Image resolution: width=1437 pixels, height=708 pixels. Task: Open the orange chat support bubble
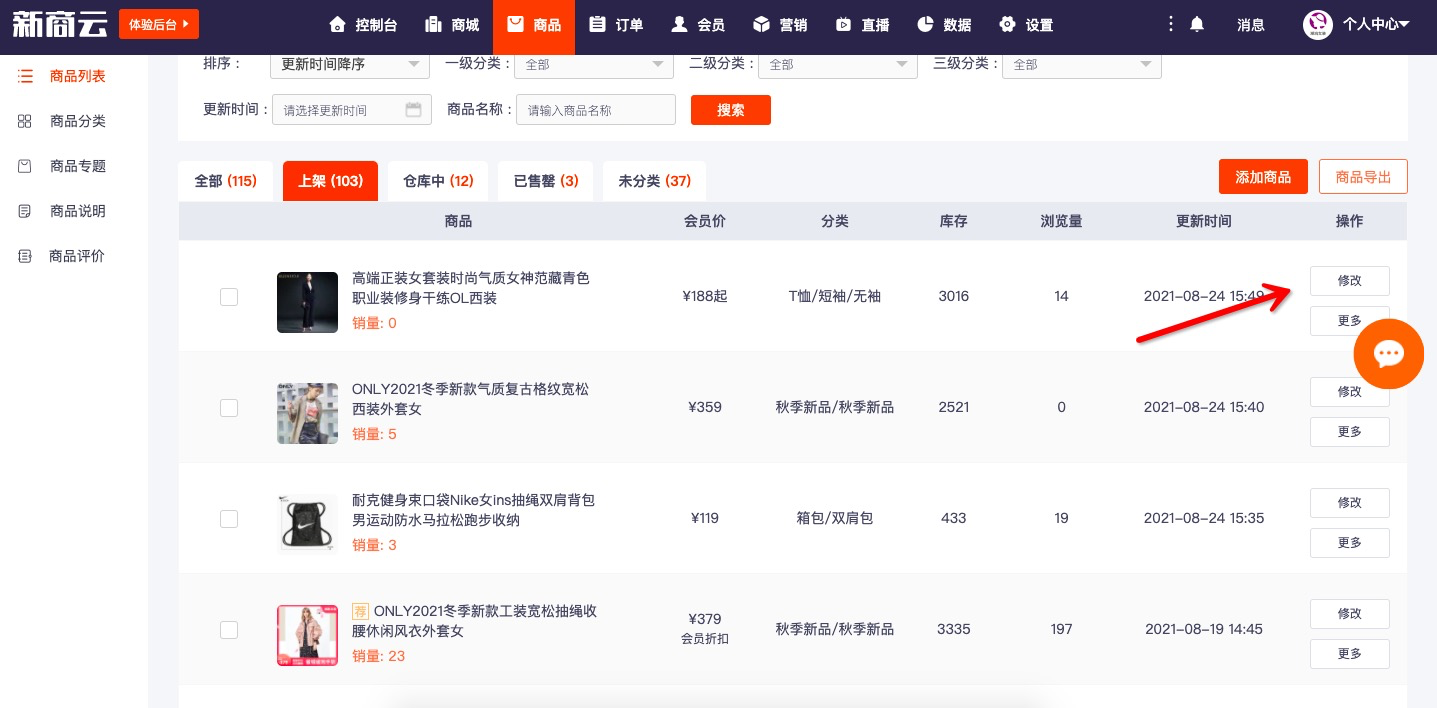coord(1389,353)
